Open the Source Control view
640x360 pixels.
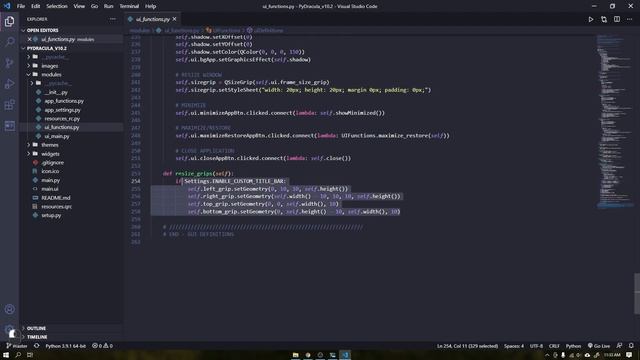click(9, 63)
